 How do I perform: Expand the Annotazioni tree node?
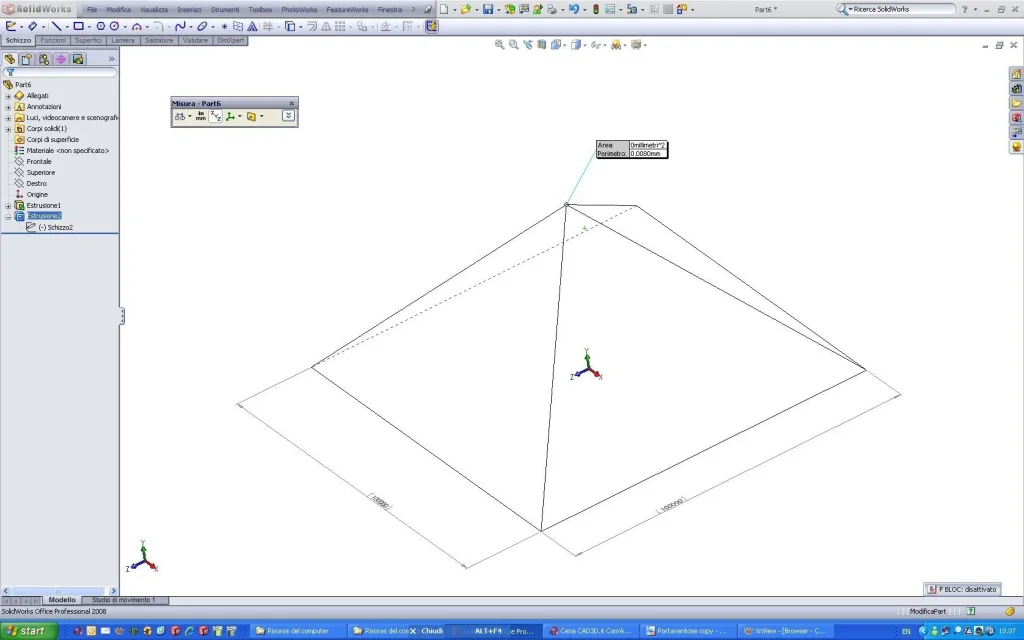click(8, 106)
